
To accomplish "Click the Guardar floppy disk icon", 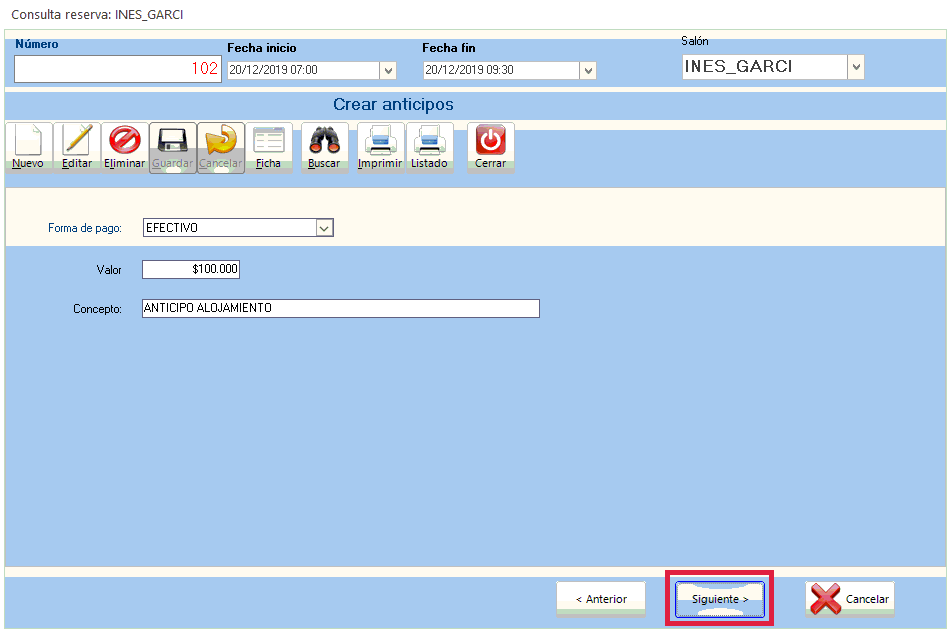I will coord(173,141).
